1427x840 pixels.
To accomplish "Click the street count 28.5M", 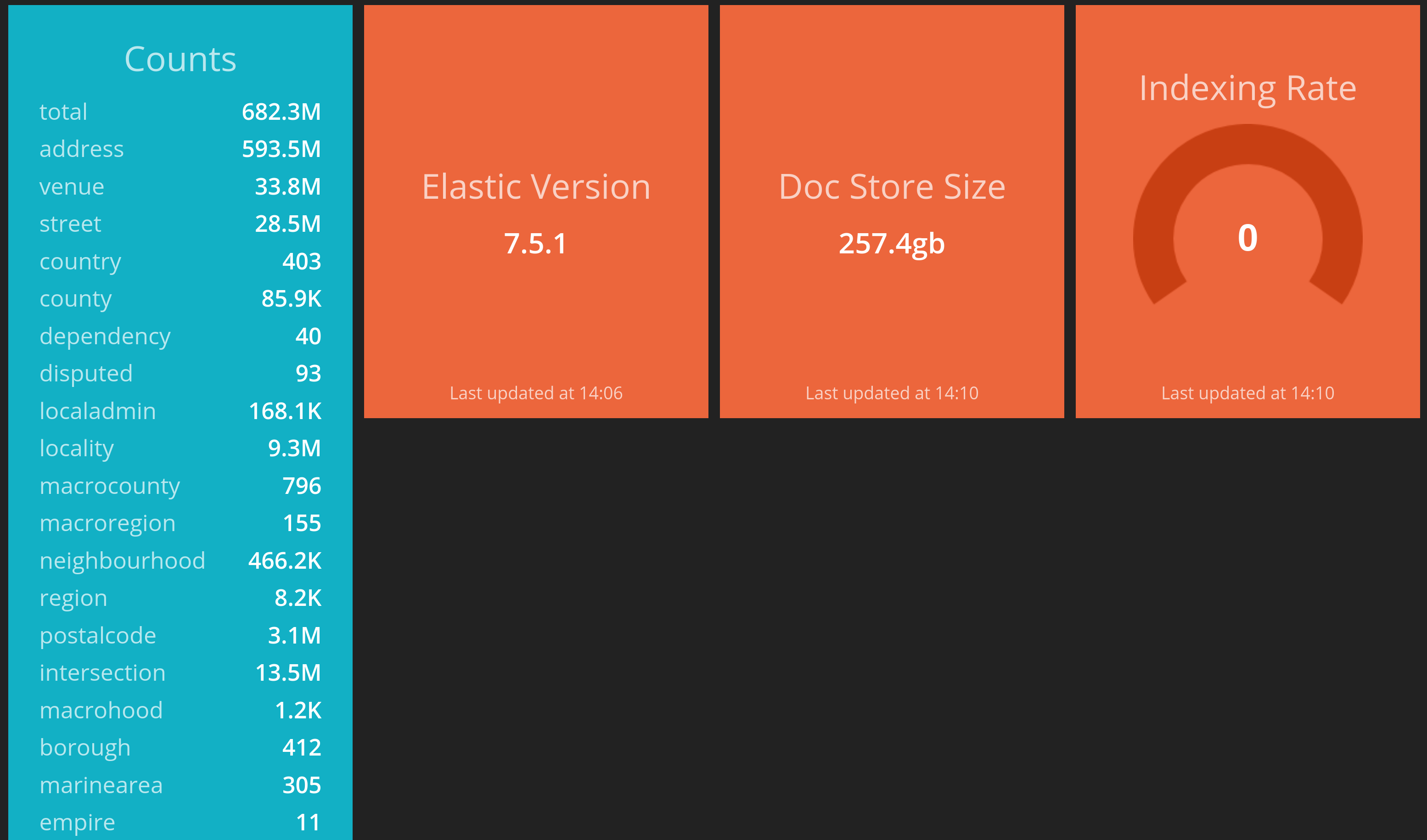I will click(x=288, y=224).
